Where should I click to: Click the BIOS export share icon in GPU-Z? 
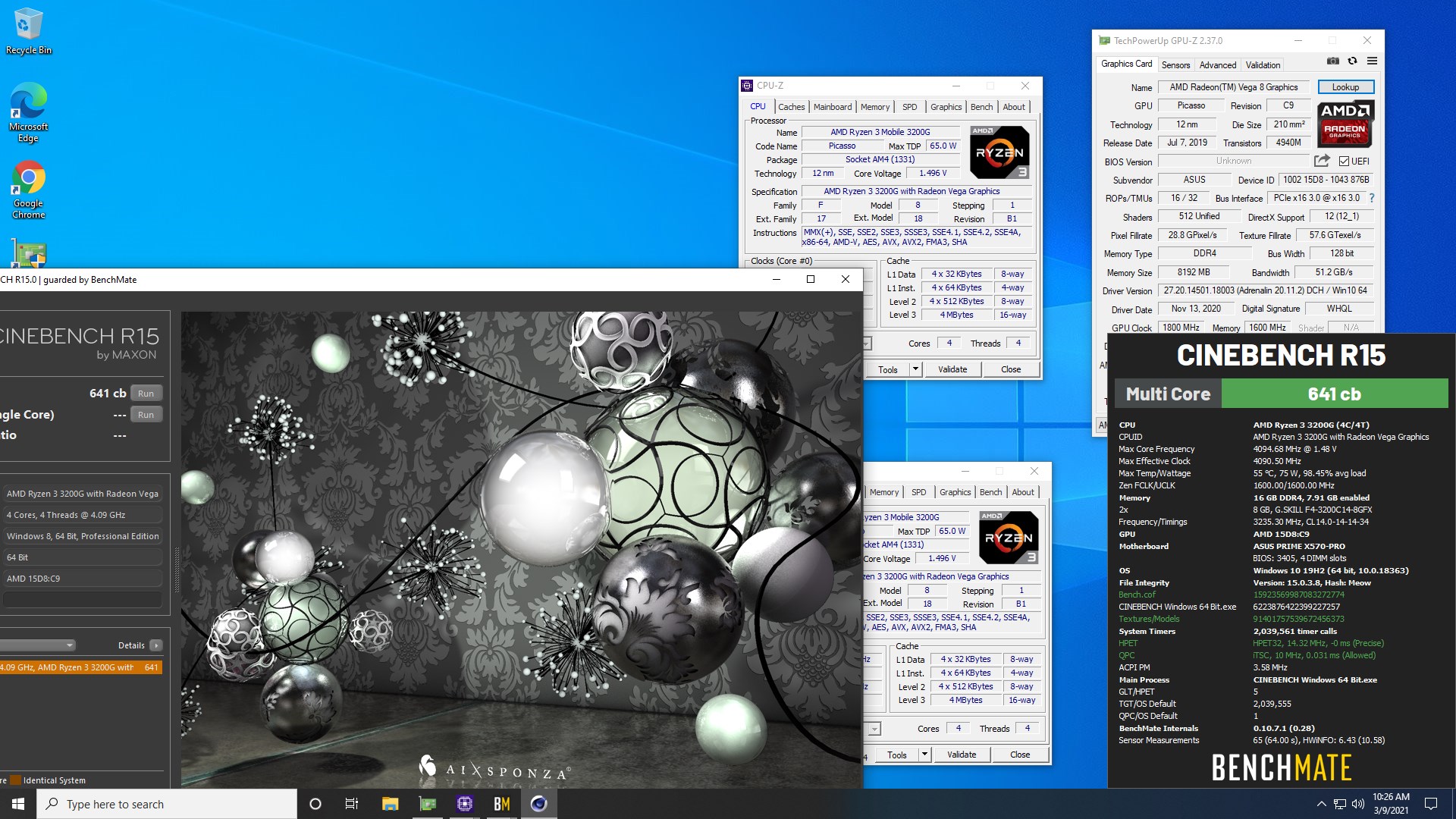(1322, 161)
